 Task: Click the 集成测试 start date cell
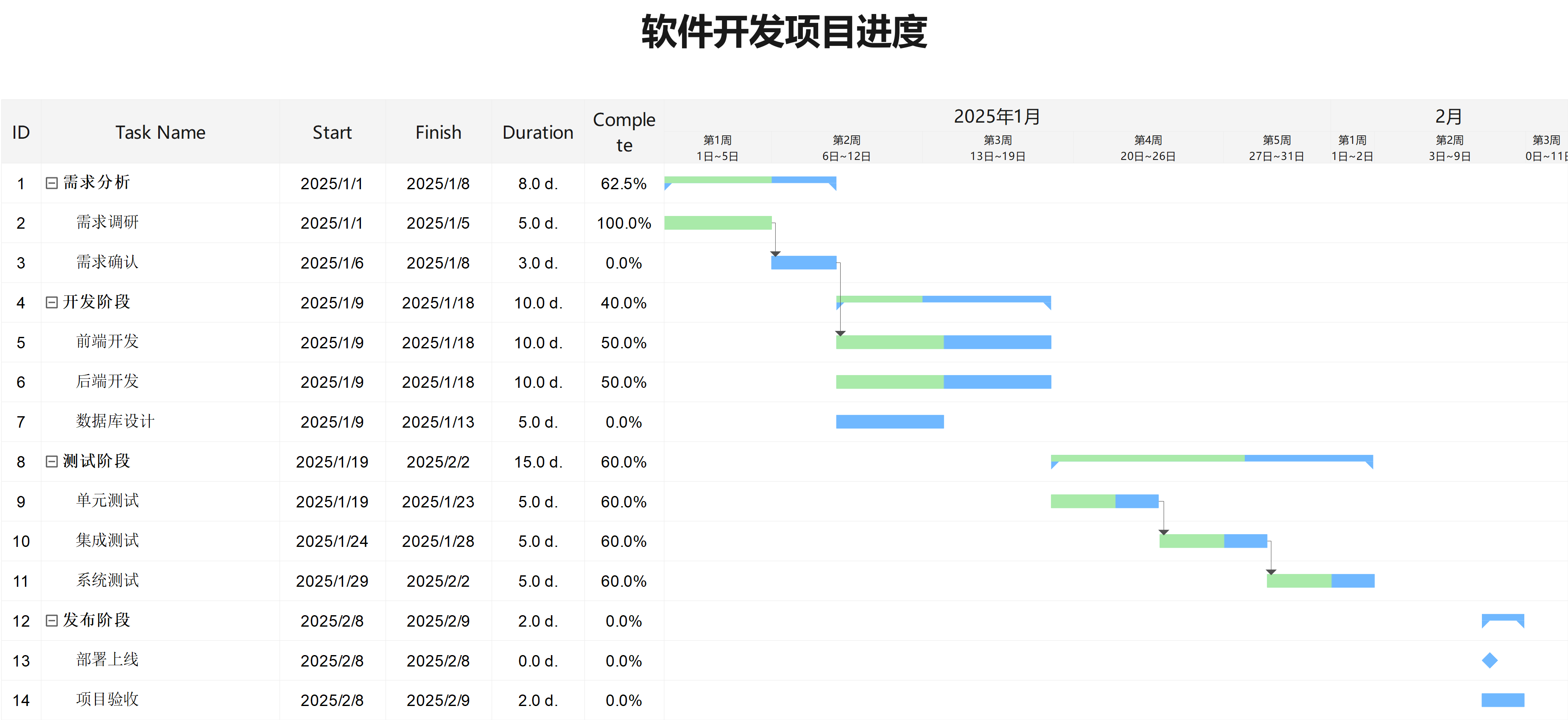click(332, 541)
